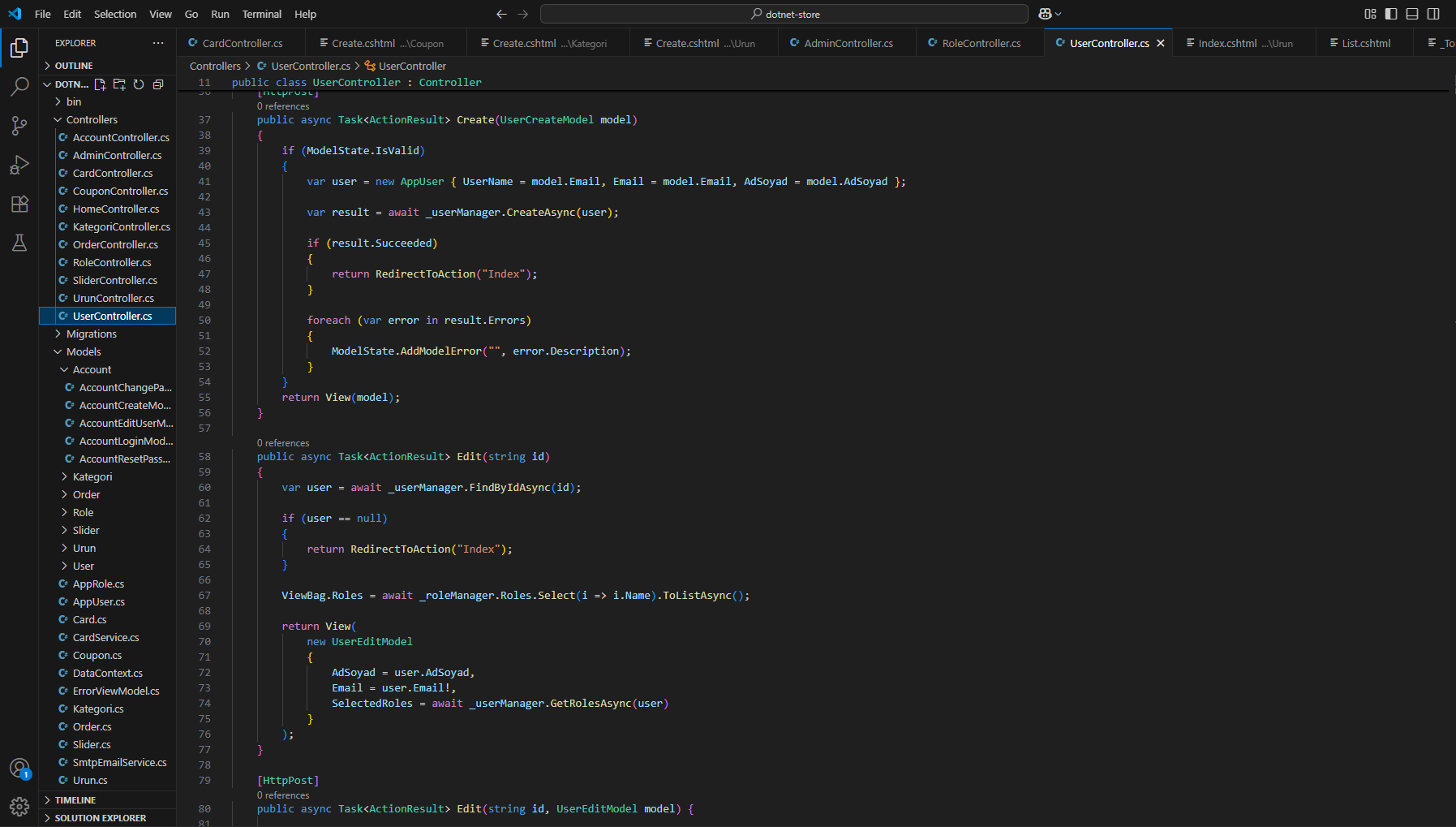Click the New Folder icon in explorer header

point(119,84)
